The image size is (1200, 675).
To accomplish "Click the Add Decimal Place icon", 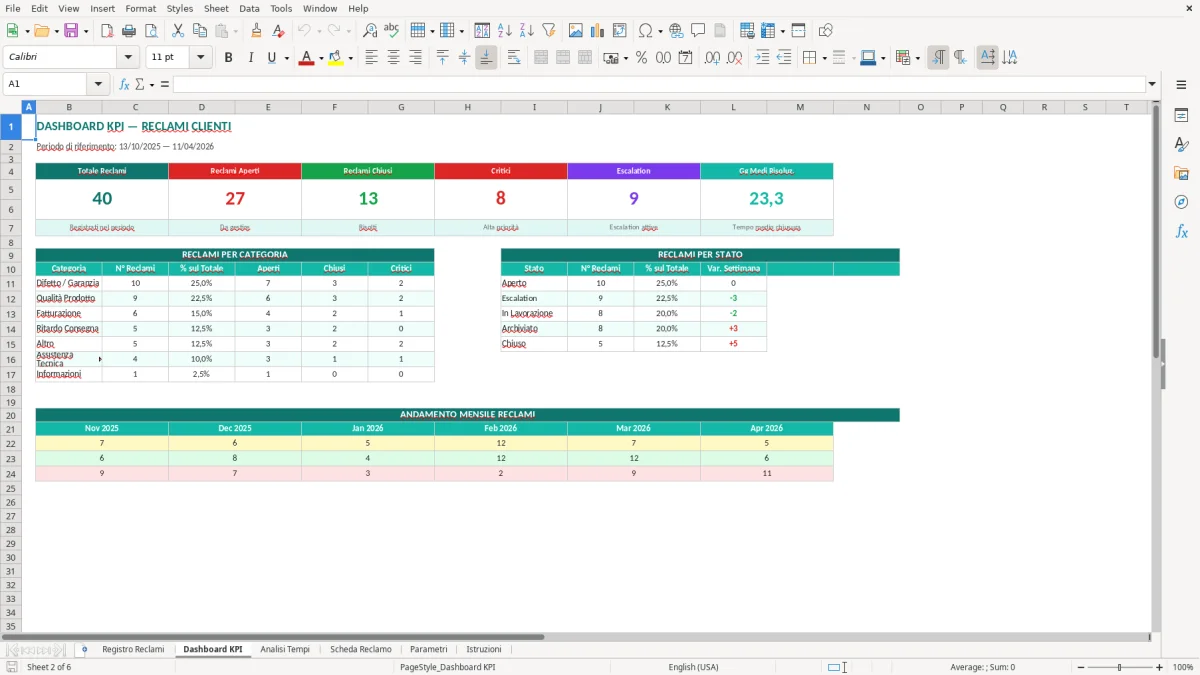I will 712,58.
